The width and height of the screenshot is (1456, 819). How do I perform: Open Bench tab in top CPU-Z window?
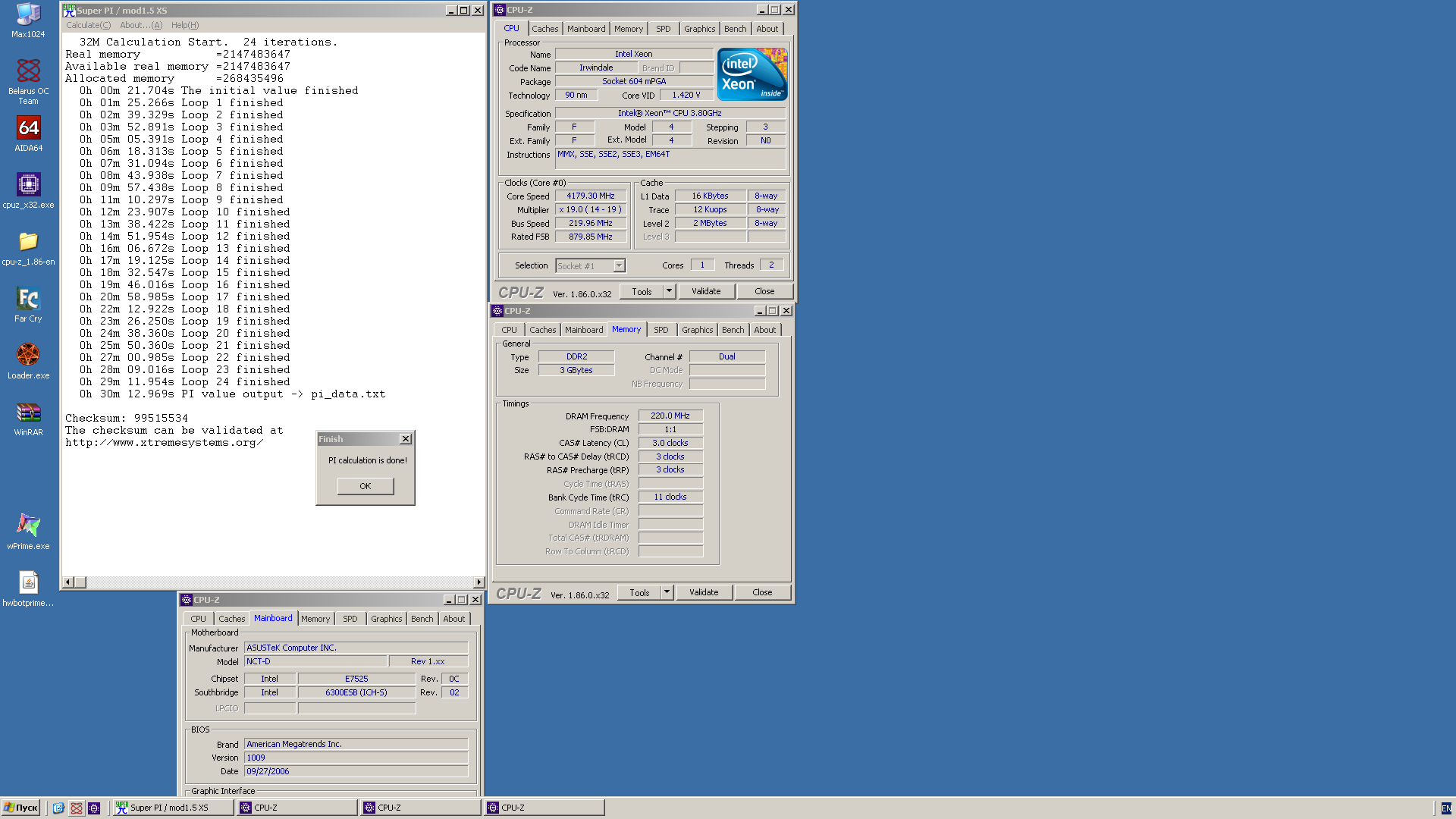point(735,29)
